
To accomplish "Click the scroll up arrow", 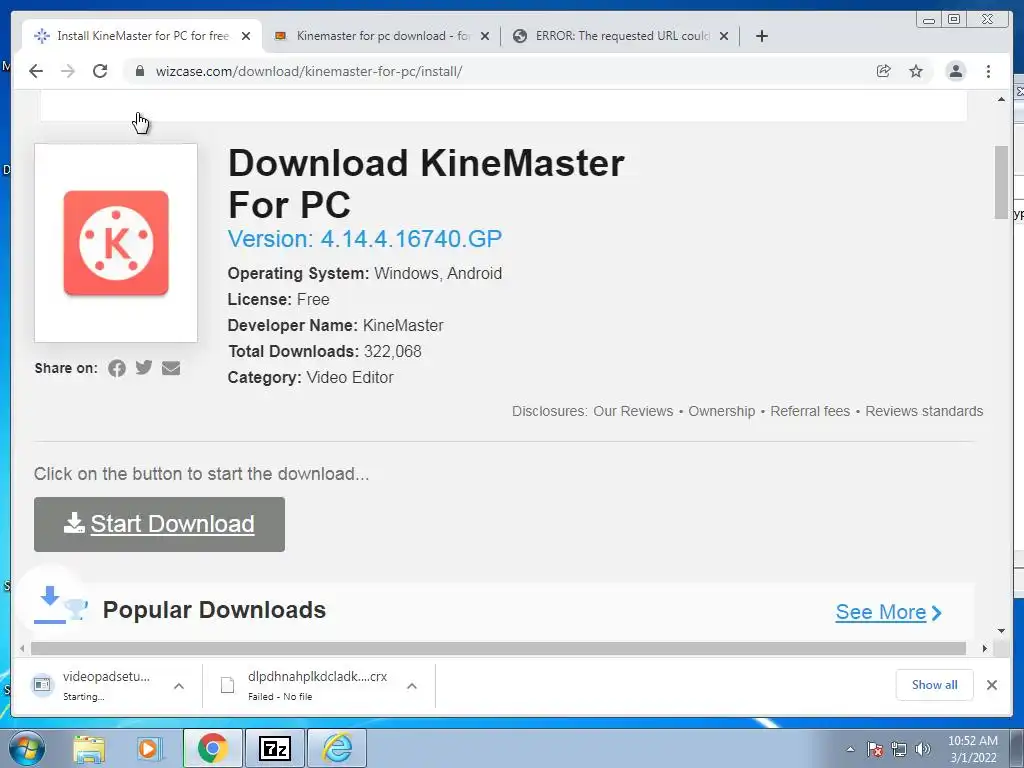I will point(1001,99).
